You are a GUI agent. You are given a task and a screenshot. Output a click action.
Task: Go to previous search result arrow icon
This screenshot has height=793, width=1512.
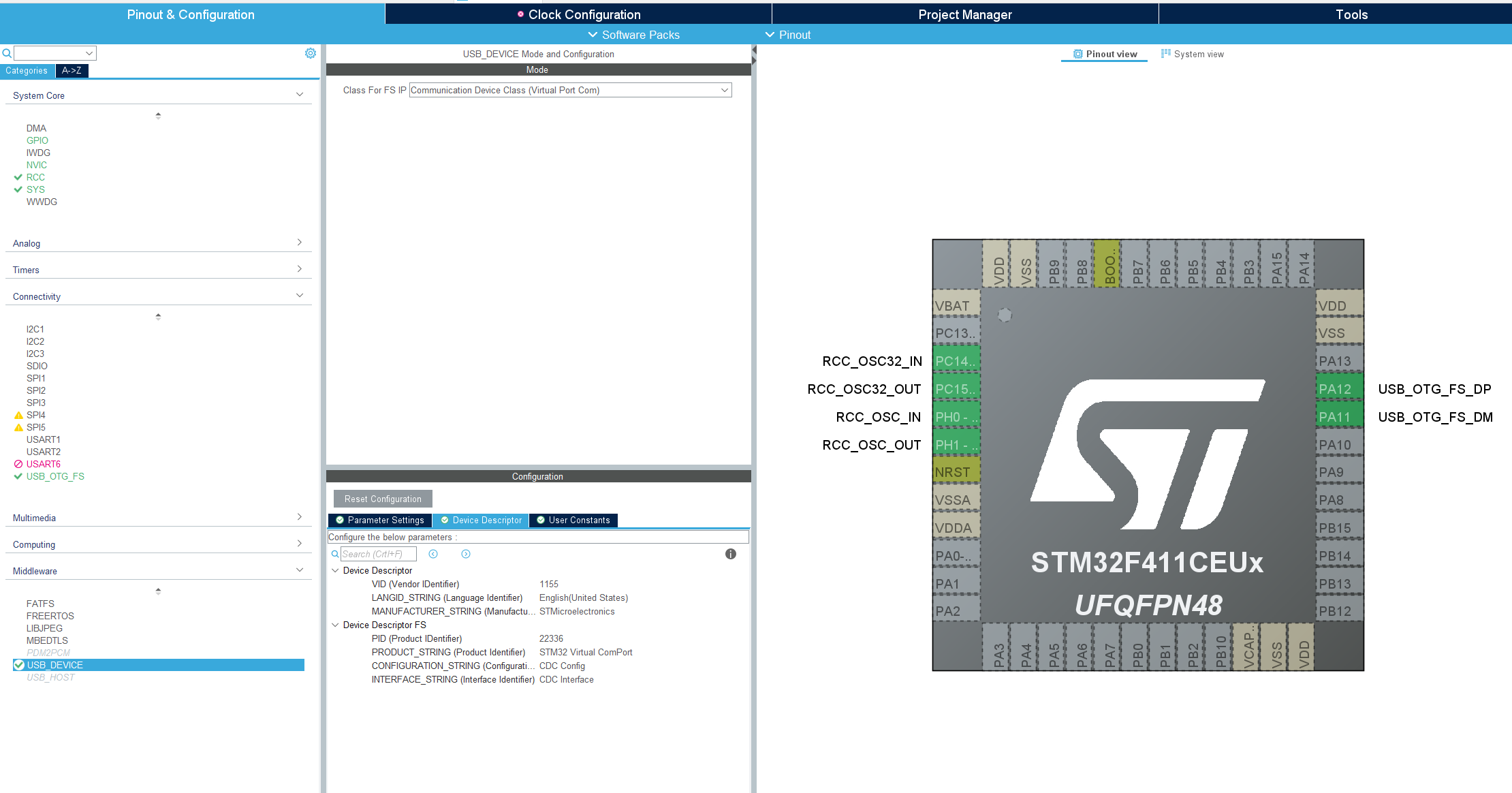coord(433,554)
